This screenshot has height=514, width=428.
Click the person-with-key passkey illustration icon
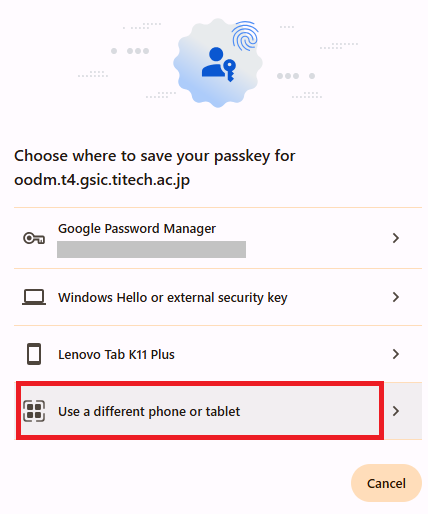(219, 64)
